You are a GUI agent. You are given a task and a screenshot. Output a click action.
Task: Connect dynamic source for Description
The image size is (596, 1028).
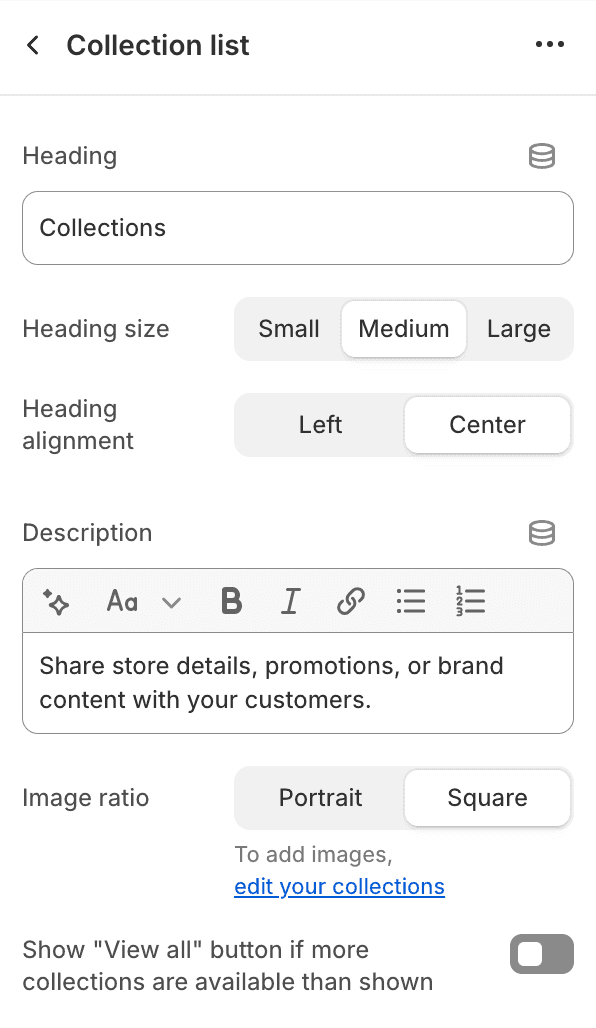[x=542, y=533]
